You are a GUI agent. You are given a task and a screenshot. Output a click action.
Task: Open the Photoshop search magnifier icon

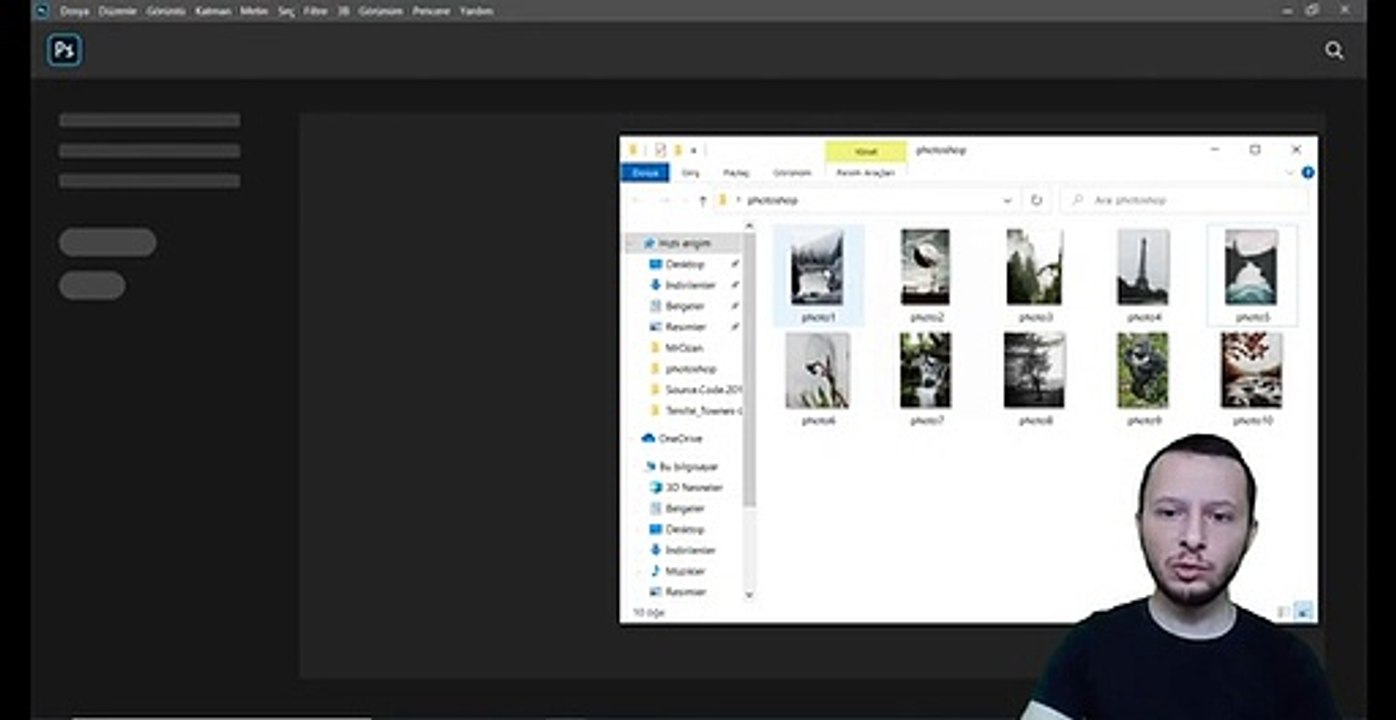[1334, 50]
